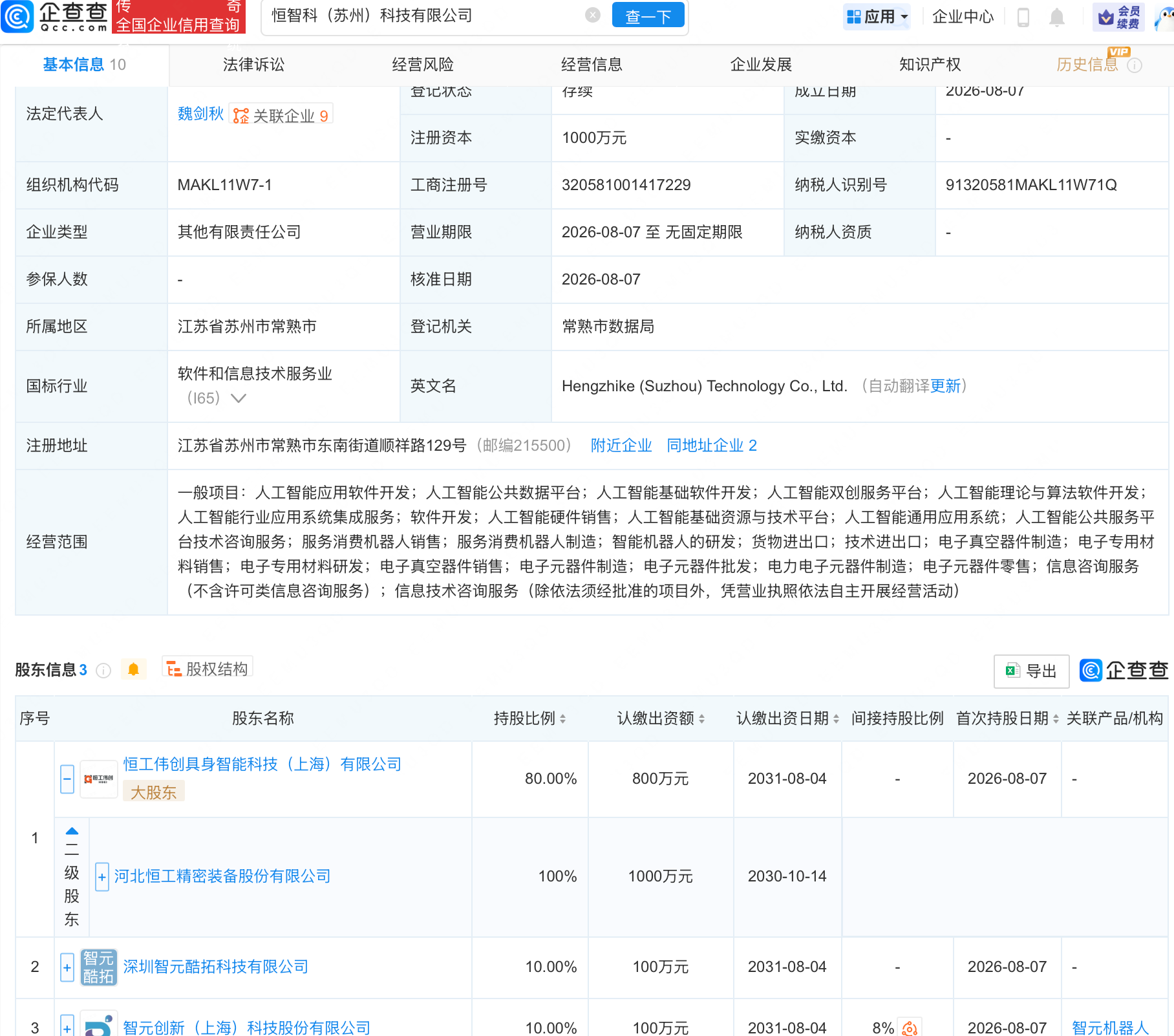This screenshot has width=1174, height=1036.
Task: Open 深圳智元酷拓科技有限公司 link
Action: (216, 967)
